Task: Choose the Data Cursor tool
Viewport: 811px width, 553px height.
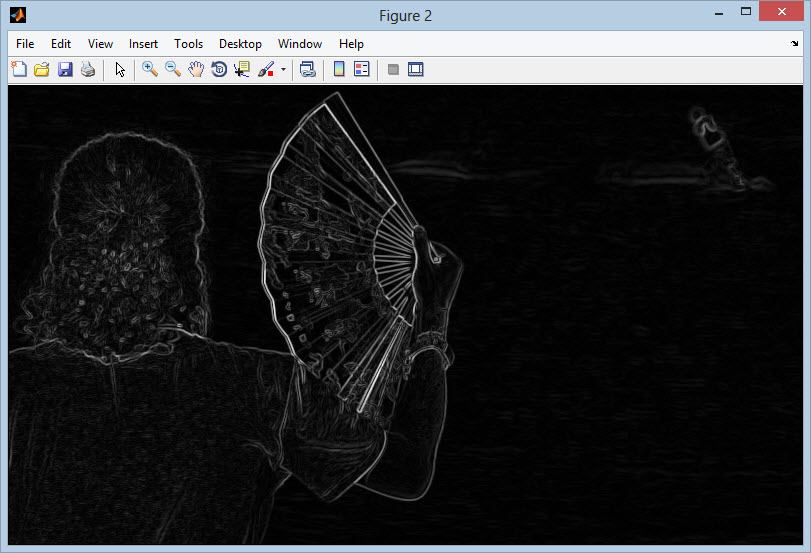Action: click(242, 69)
